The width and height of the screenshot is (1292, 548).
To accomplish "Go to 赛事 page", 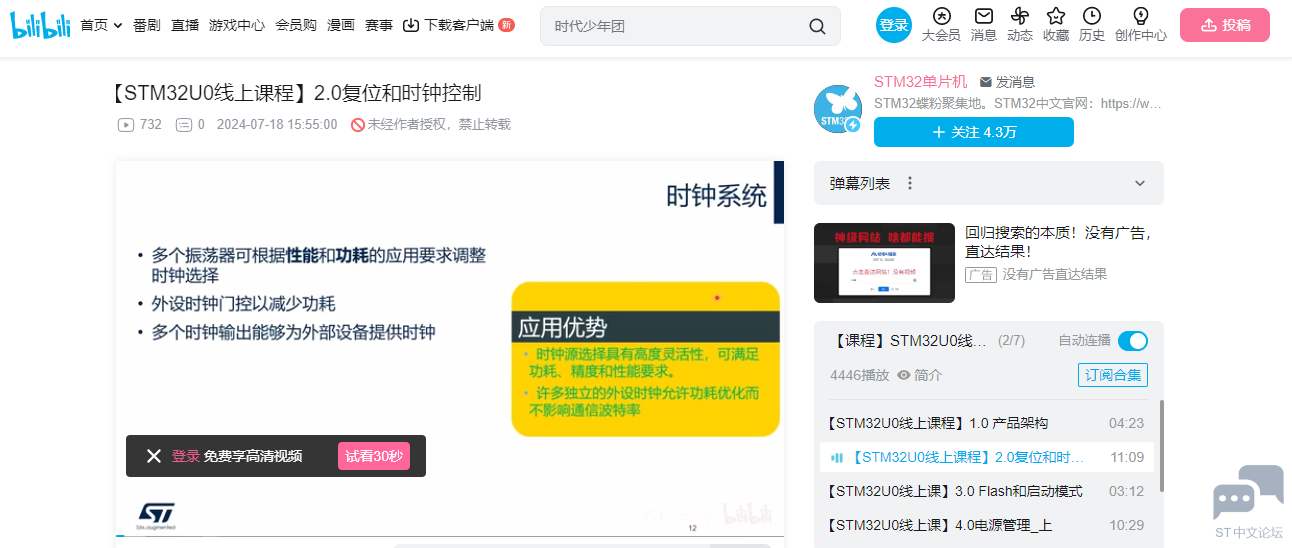I will coord(379,25).
